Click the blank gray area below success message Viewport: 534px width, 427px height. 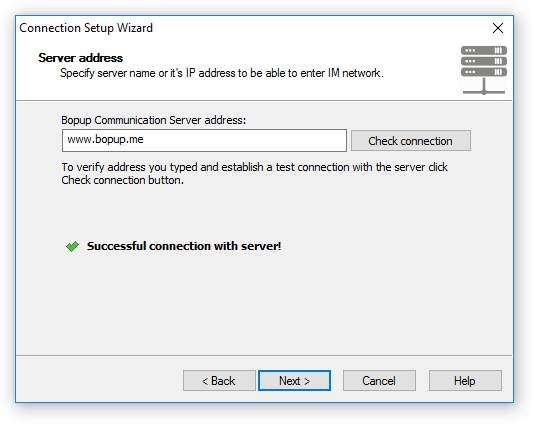pos(264,303)
